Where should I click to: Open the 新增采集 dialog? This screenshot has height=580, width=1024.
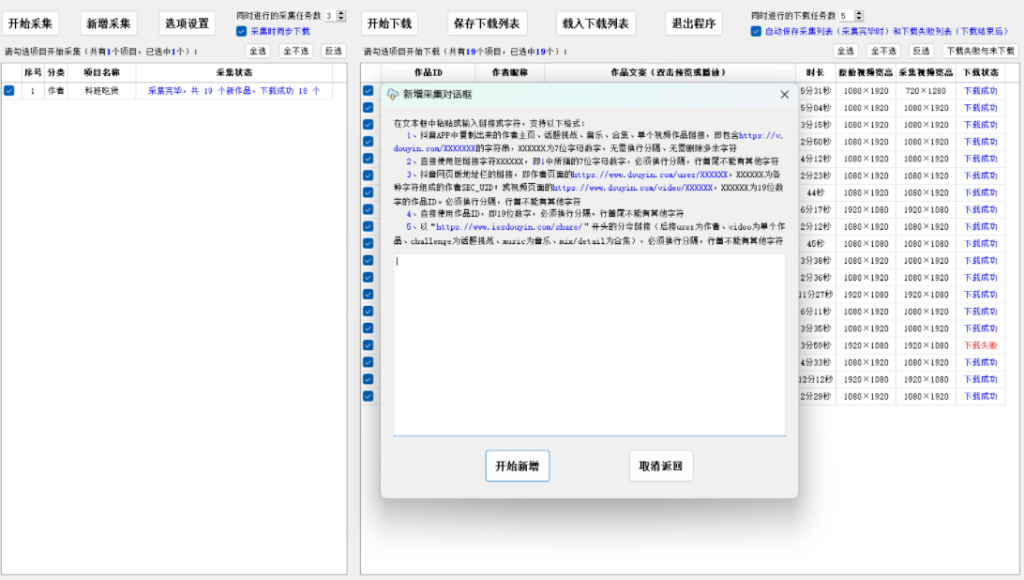111,22
